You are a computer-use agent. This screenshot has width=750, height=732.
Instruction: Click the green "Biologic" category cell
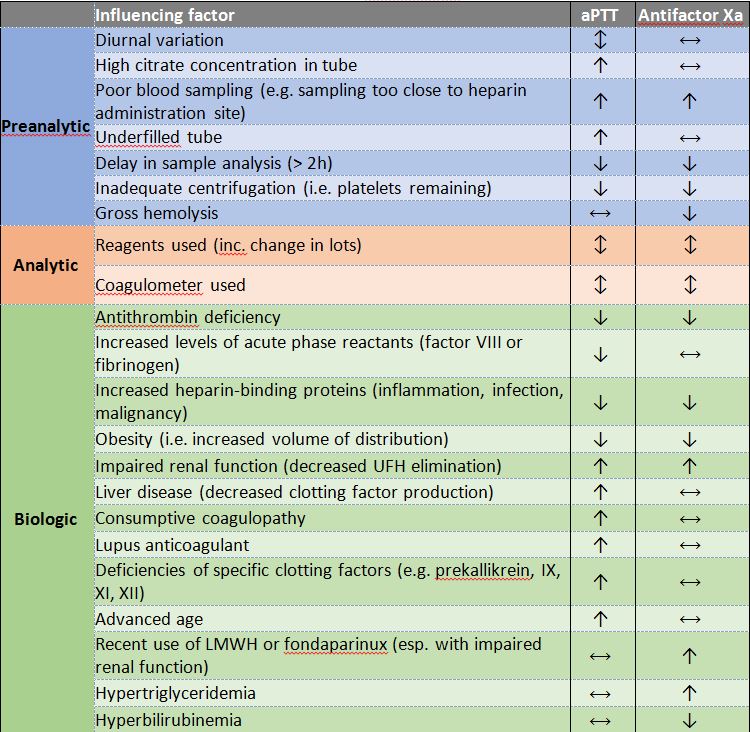pyautogui.click(x=46, y=519)
